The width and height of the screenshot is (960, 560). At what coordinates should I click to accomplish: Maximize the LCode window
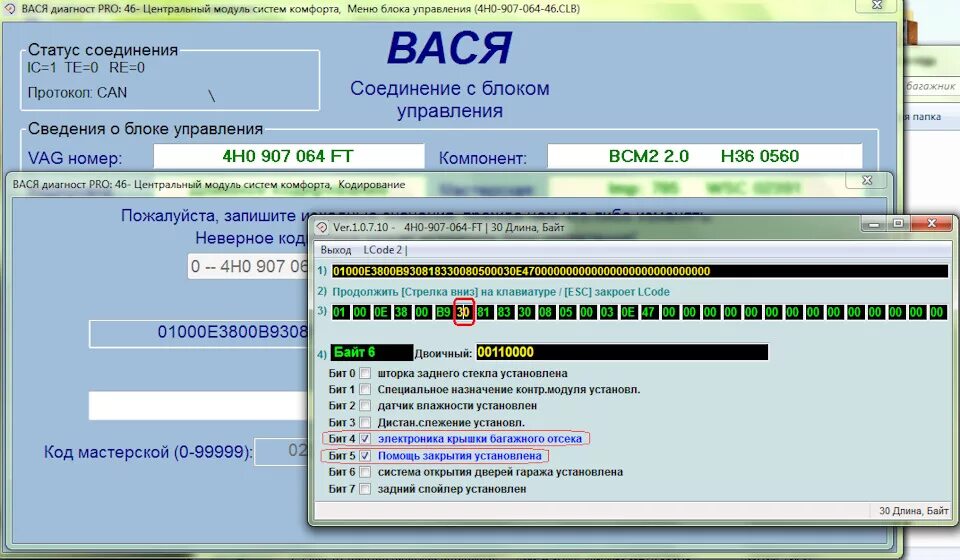tap(898, 224)
